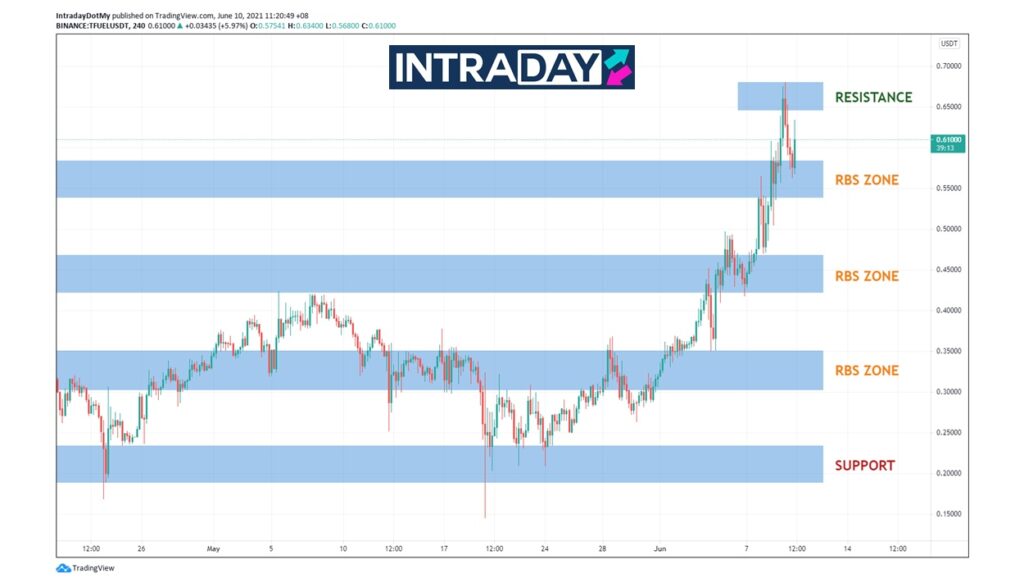Select the SUPPORT text label
The height and width of the screenshot is (587, 1024).
tap(865, 465)
